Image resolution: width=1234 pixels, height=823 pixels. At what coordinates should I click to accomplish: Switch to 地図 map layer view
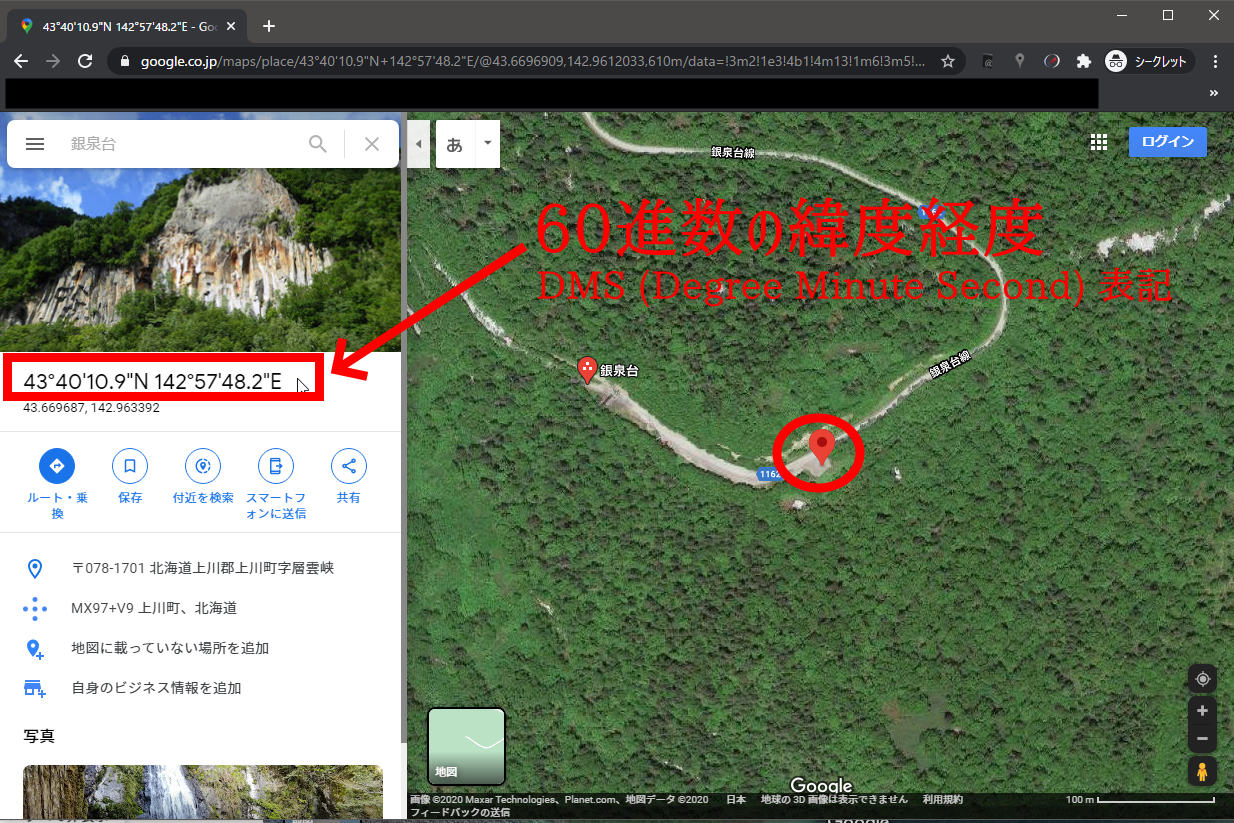[466, 746]
